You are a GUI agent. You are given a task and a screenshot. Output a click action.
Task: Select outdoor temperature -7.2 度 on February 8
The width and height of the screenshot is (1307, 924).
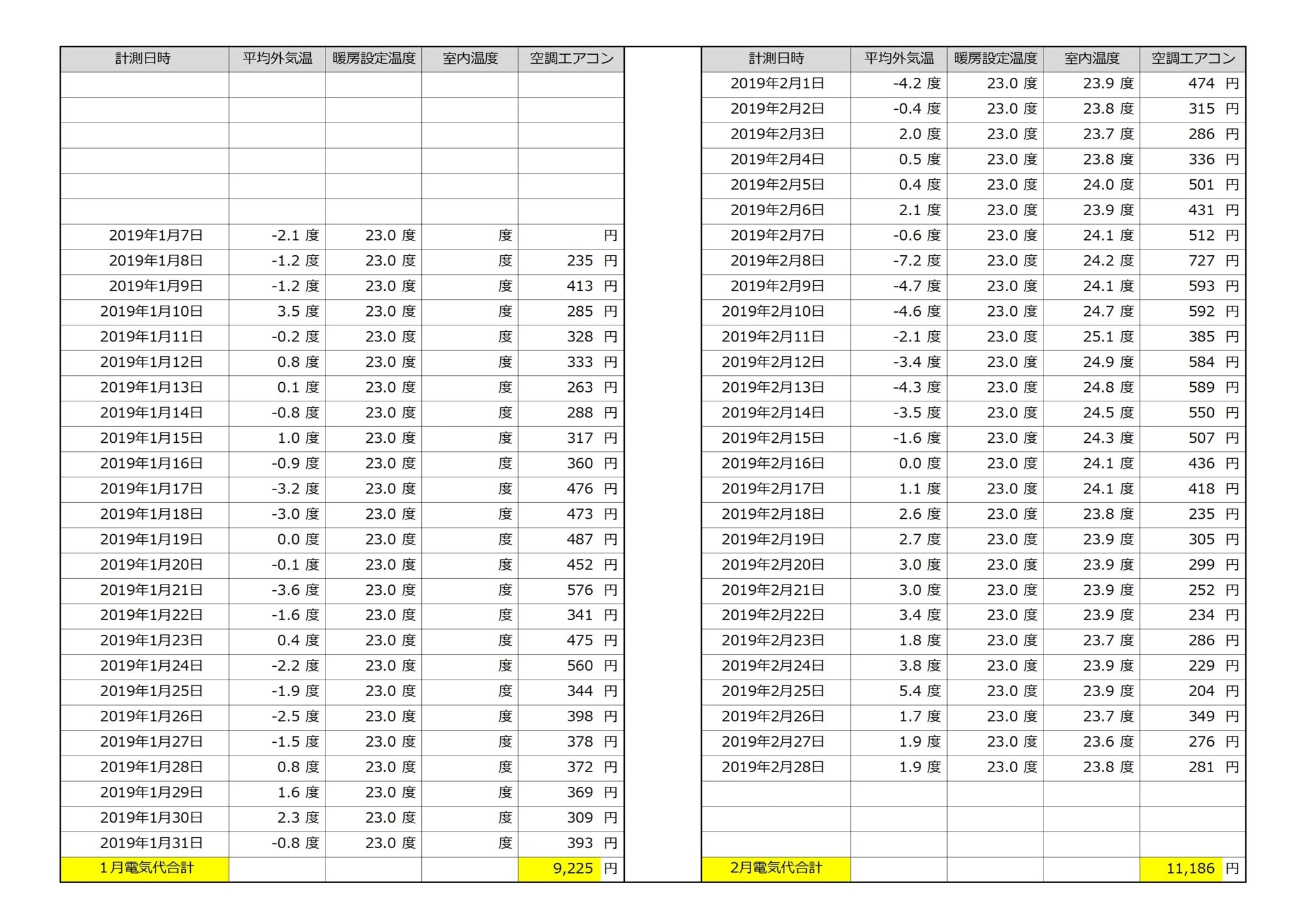click(899, 262)
